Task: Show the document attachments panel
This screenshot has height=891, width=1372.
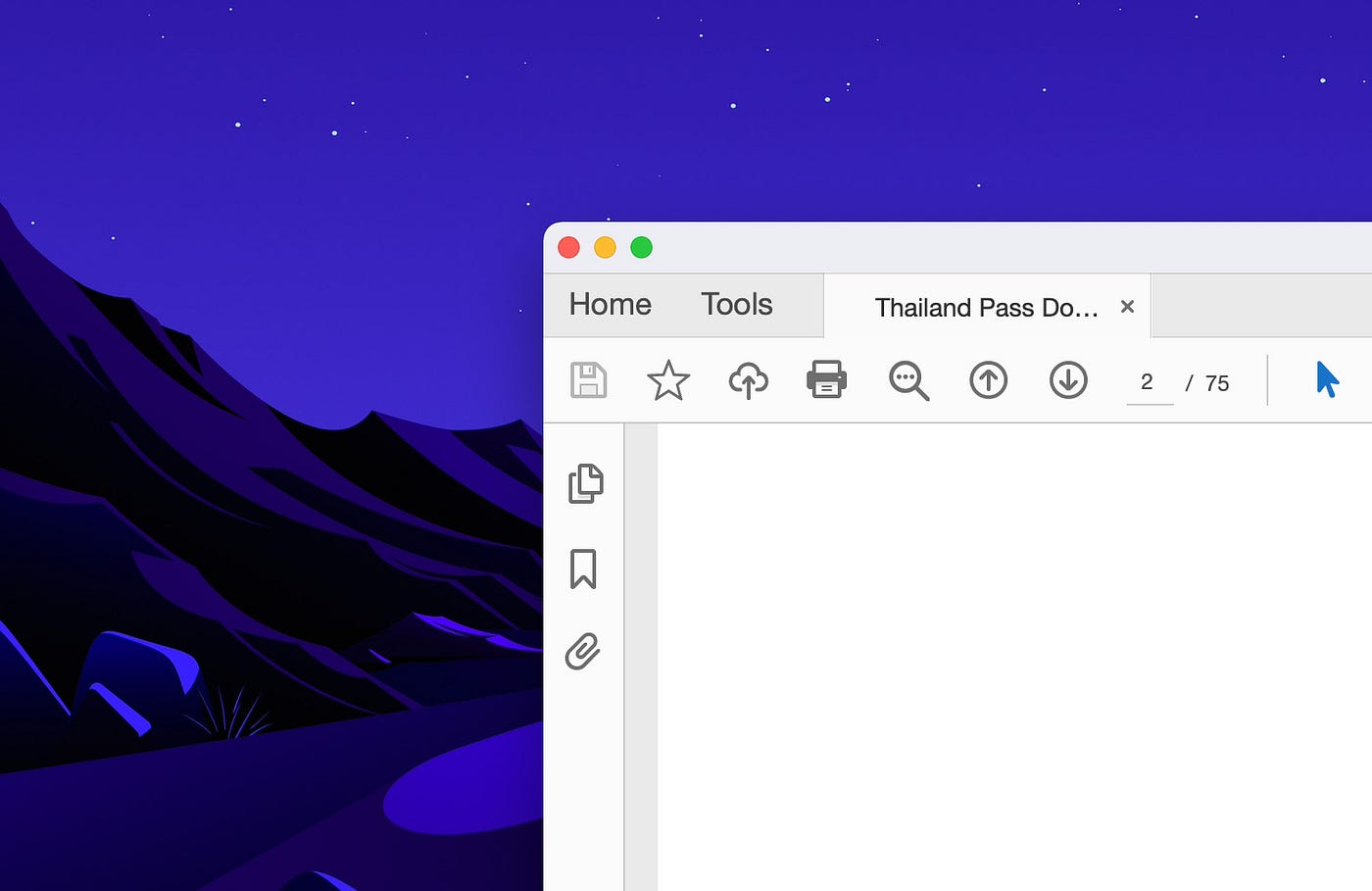Action: [585, 650]
